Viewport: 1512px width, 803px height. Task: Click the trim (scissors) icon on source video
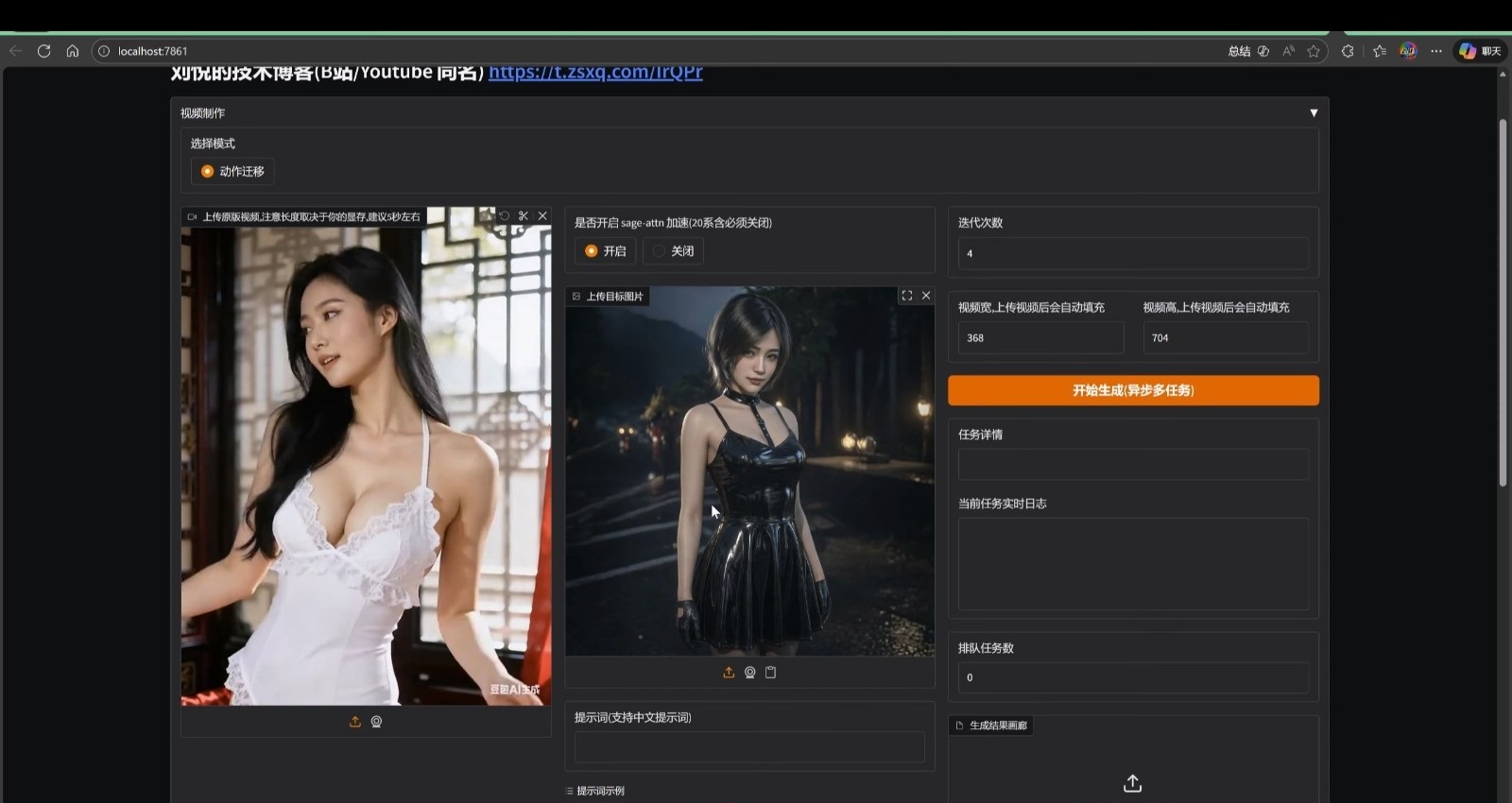(x=524, y=216)
